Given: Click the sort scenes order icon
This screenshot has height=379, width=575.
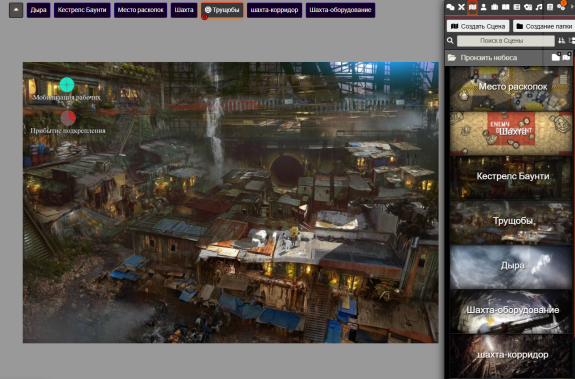Looking at the screenshot, I should pyautogui.click(x=561, y=41).
